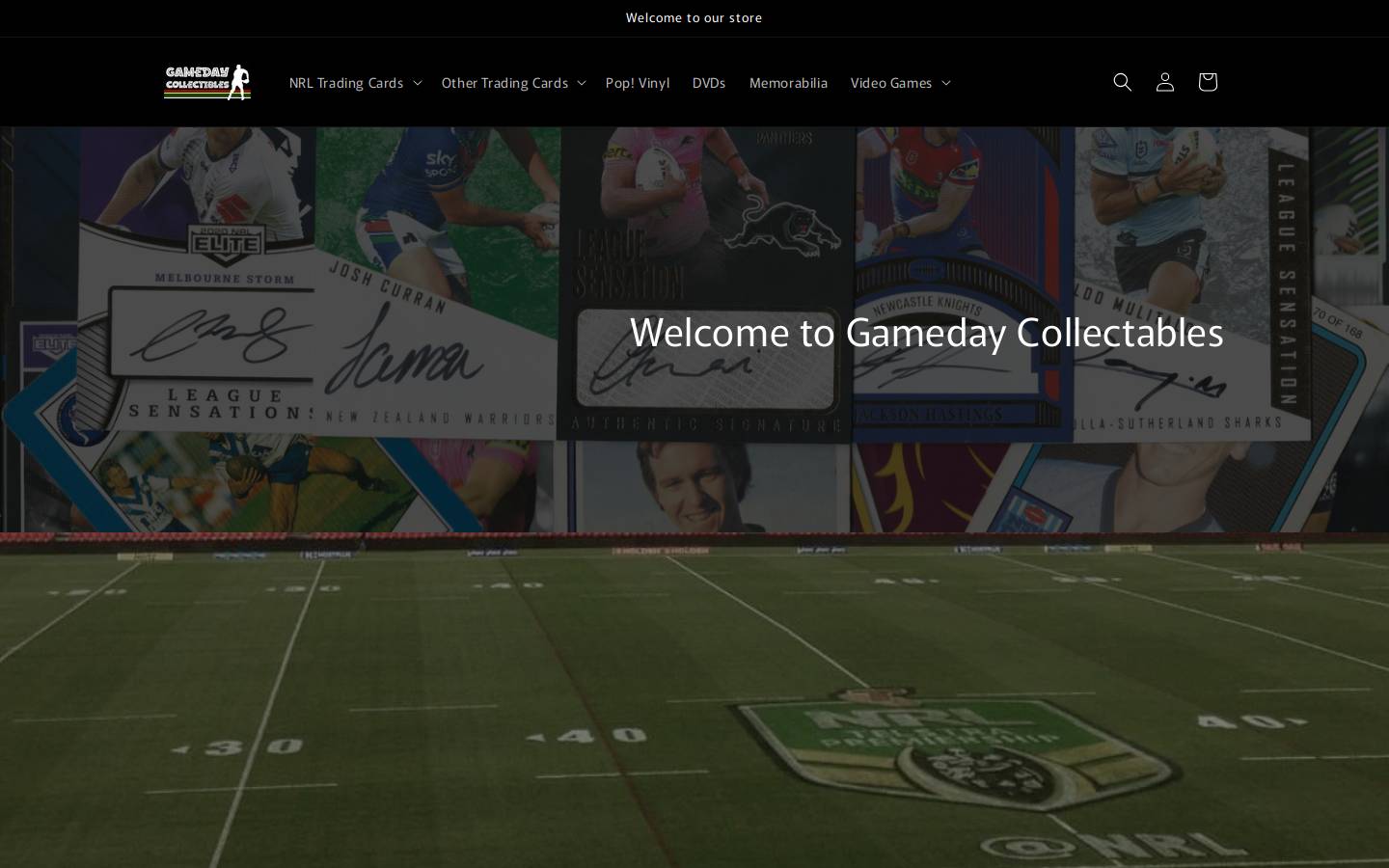
Task: Go to Memorabilia page
Action: pyautogui.click(x=788, y=83)
